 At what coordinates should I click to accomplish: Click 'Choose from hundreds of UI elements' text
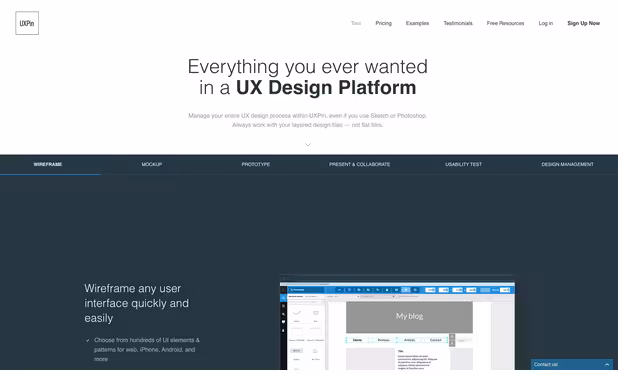pos(147,350)
